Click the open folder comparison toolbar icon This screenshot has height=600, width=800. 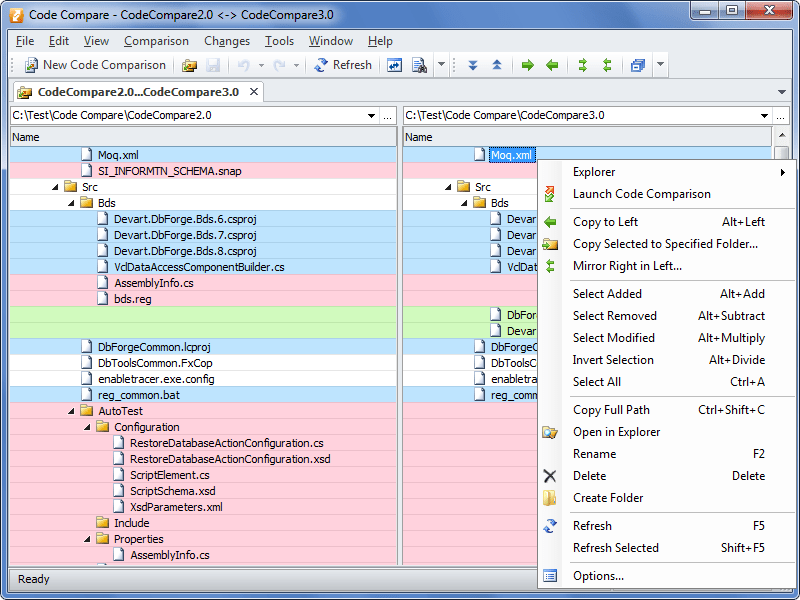(x=189, y=65)
